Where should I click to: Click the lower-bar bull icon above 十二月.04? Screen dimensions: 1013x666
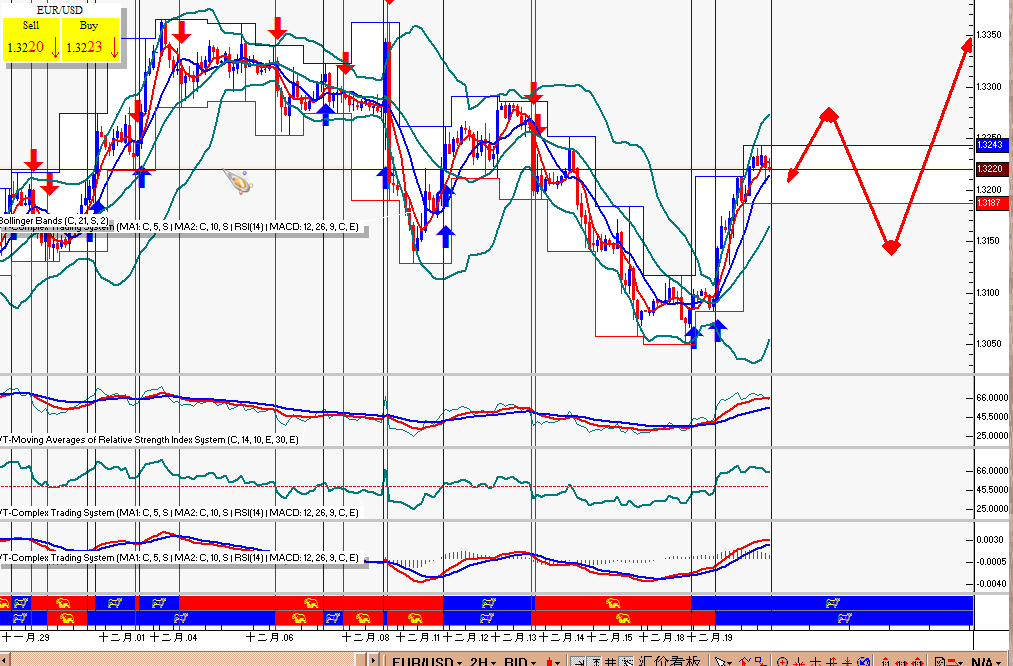tap(180, 618)
